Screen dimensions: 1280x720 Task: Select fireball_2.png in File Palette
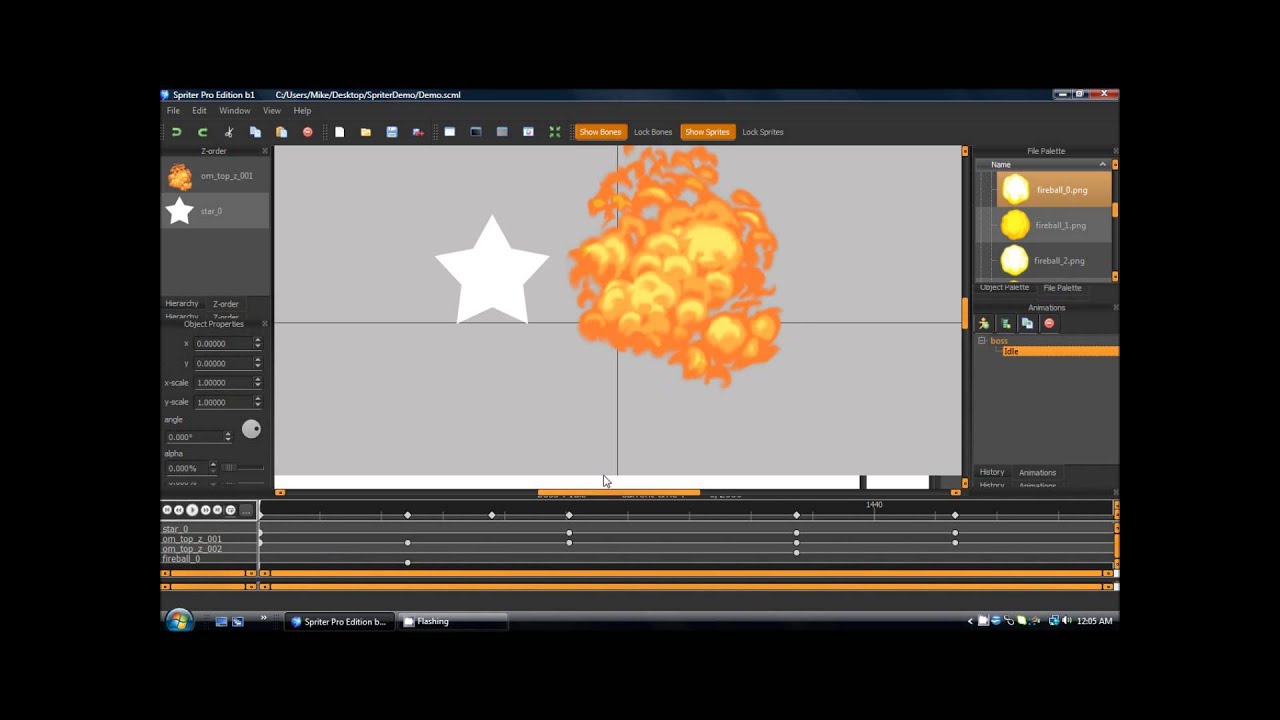1054,260
